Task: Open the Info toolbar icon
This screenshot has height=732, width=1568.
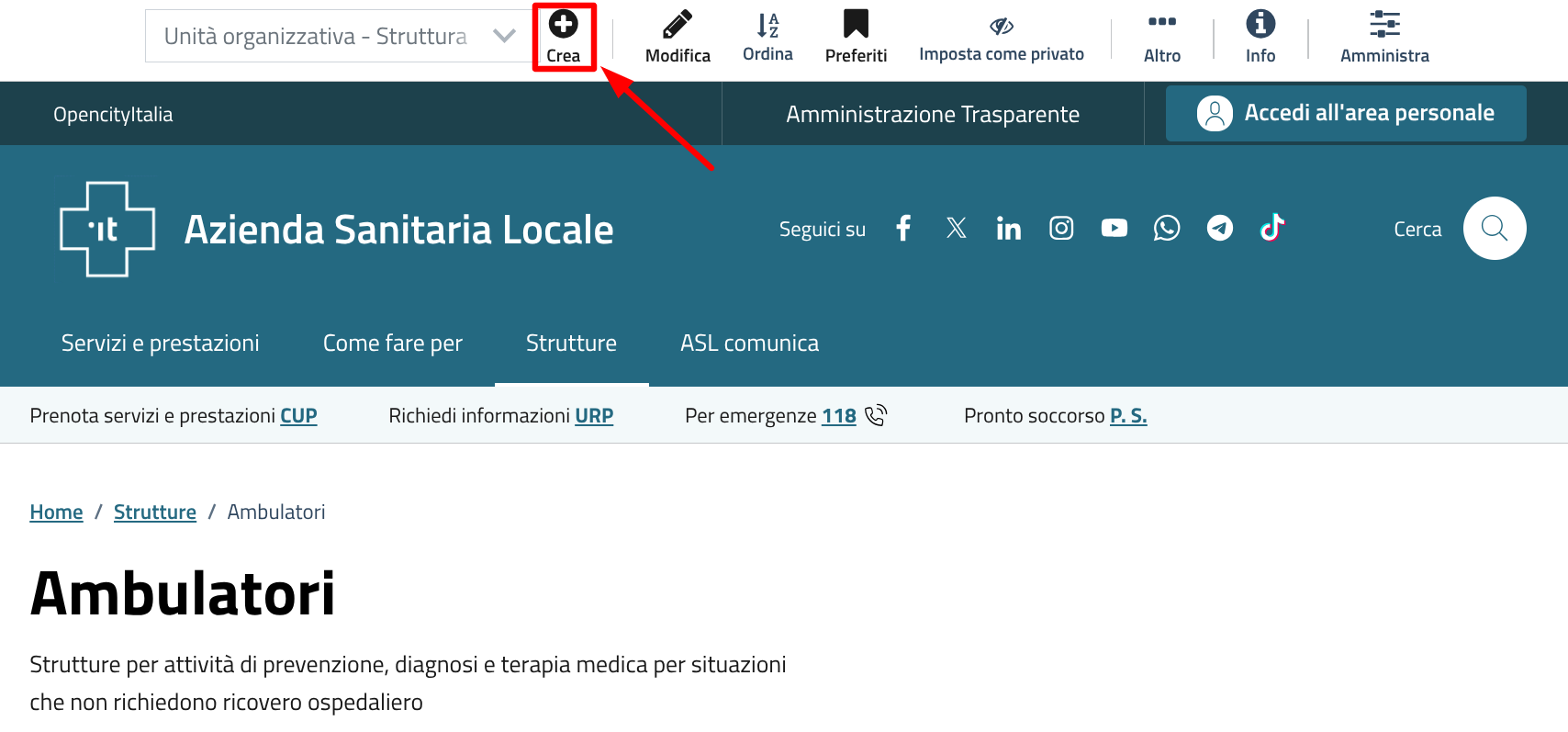Action: tap(1260, 25)
